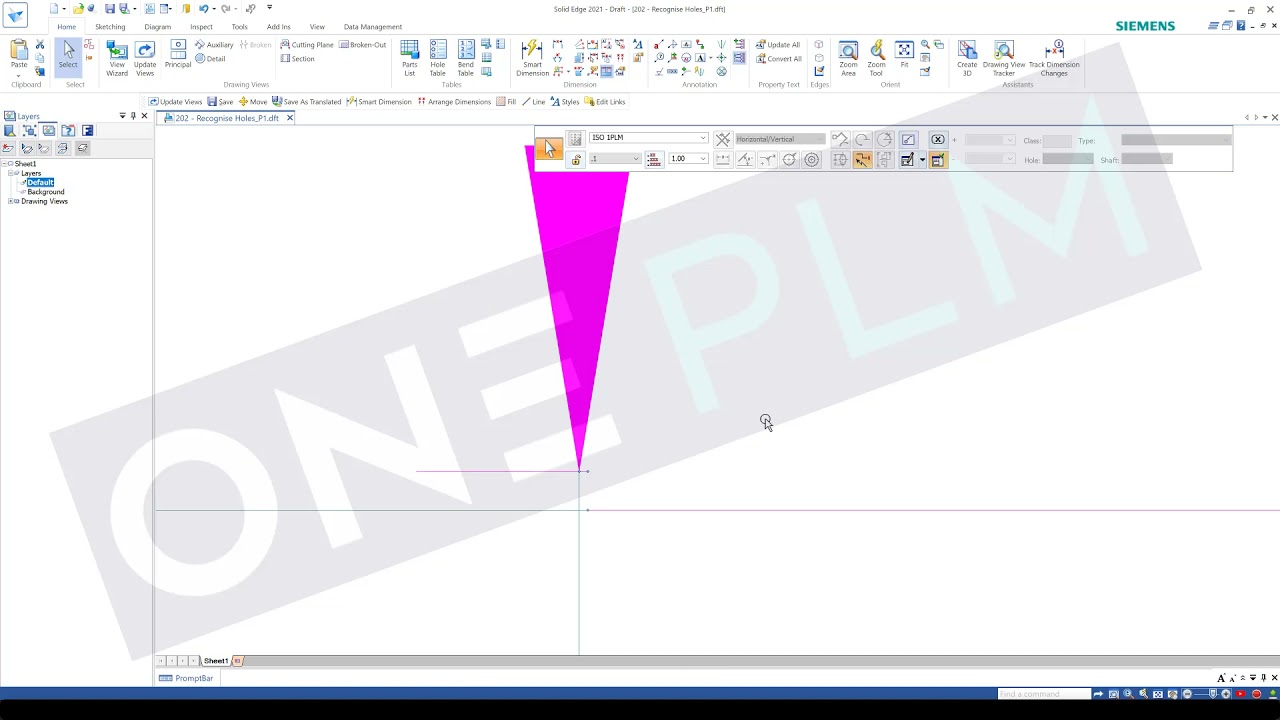The image size is (1280, 720).
Task: Click the Line tool in the quick toolbar
Action: tap(534, 102)
